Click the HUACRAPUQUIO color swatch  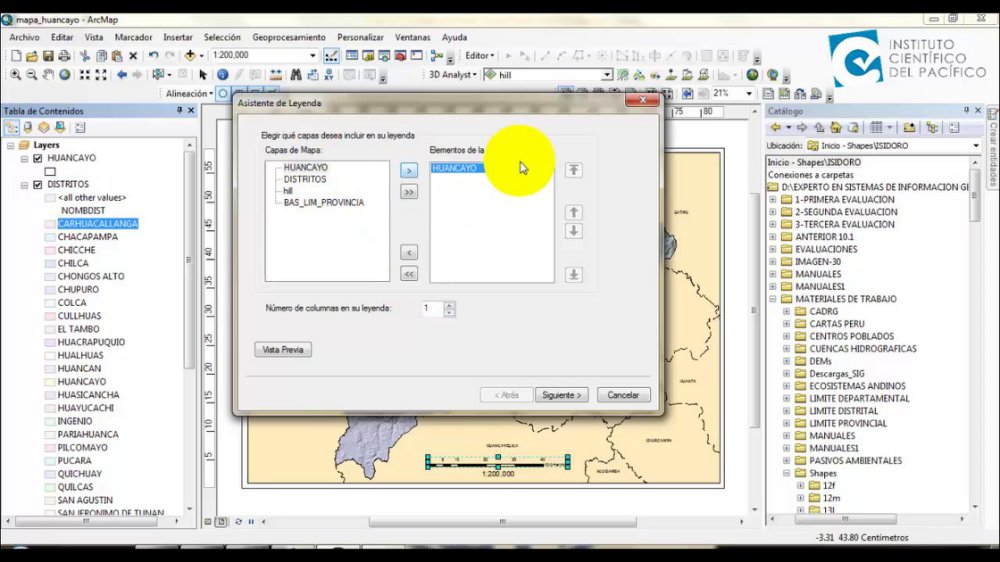50,343
